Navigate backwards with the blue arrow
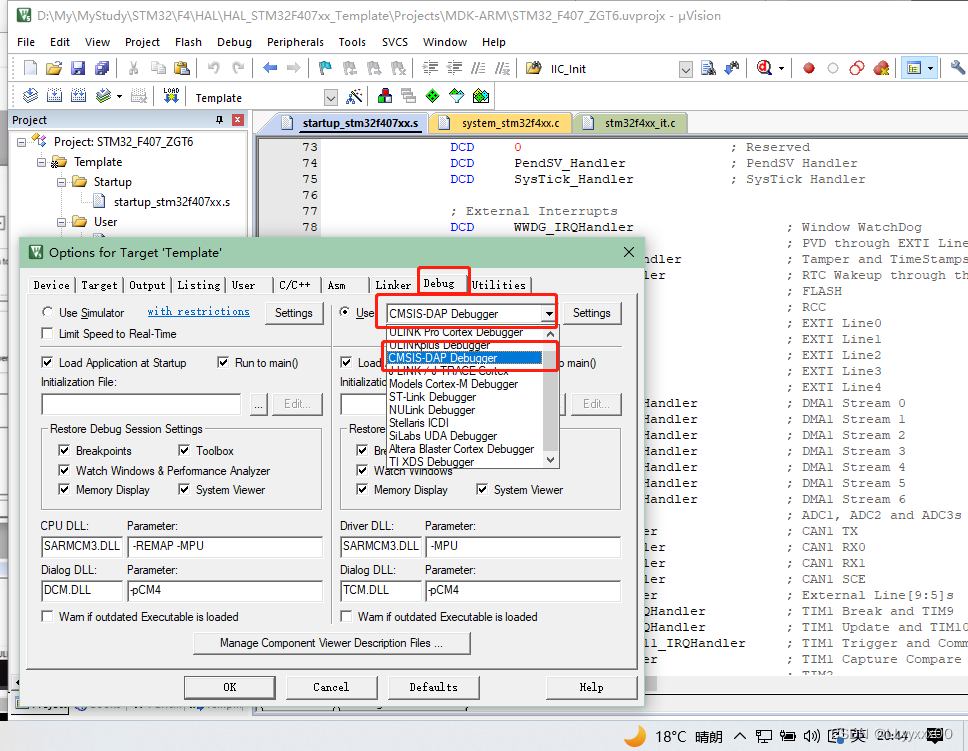Image resolution: width=968 pixels, height=751 pixels. click(x=270, y=68)
